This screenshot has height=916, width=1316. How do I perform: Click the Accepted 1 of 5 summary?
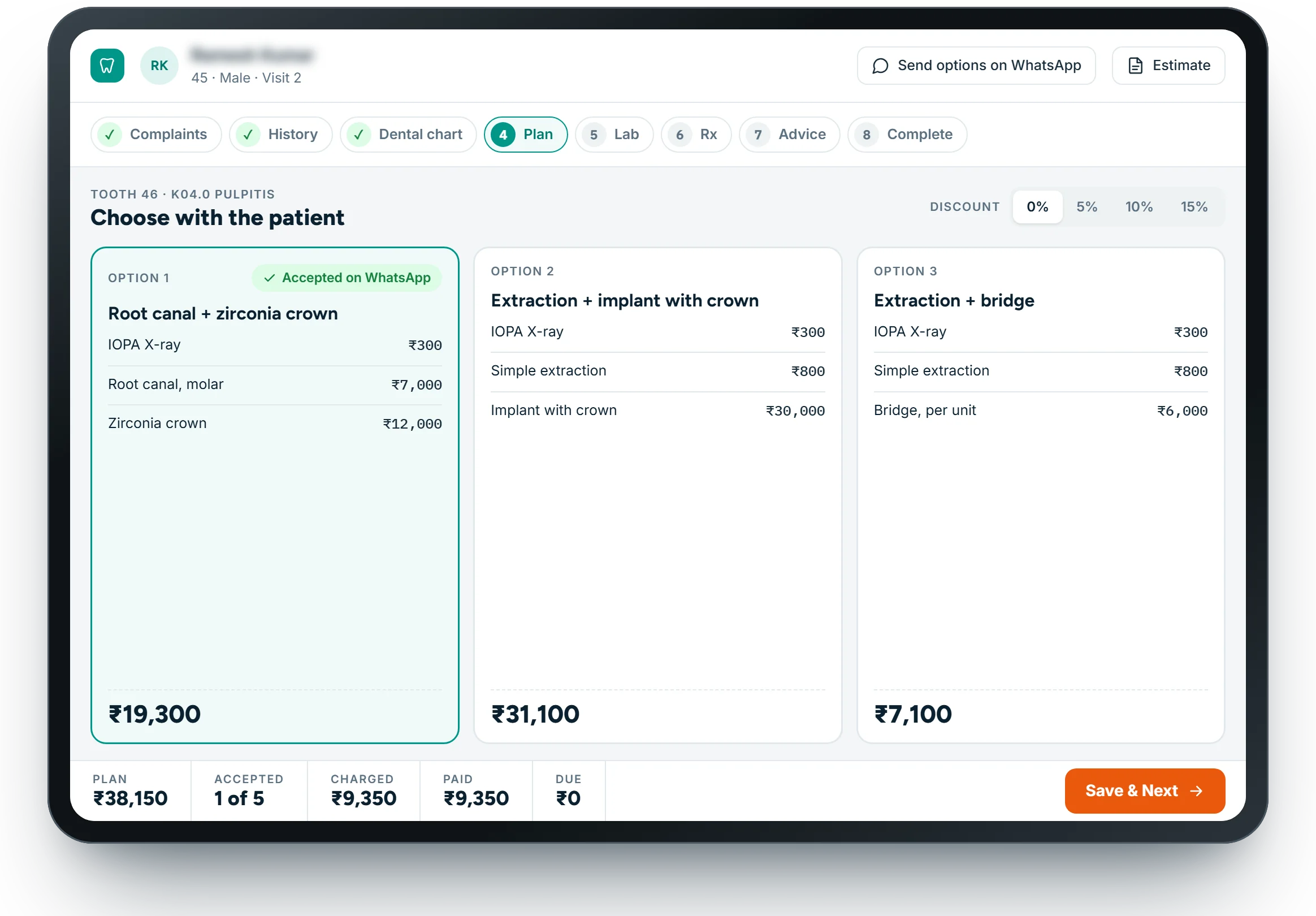(x=248, y=790)
